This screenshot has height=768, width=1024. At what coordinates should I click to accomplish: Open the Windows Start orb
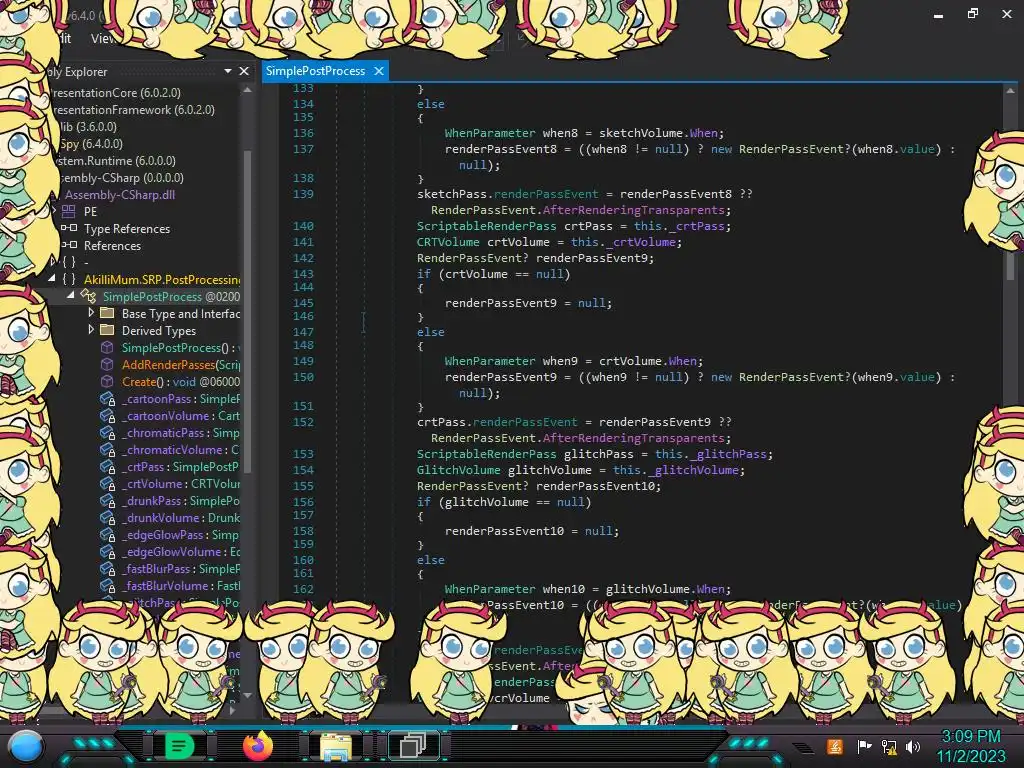click(25, 746)
